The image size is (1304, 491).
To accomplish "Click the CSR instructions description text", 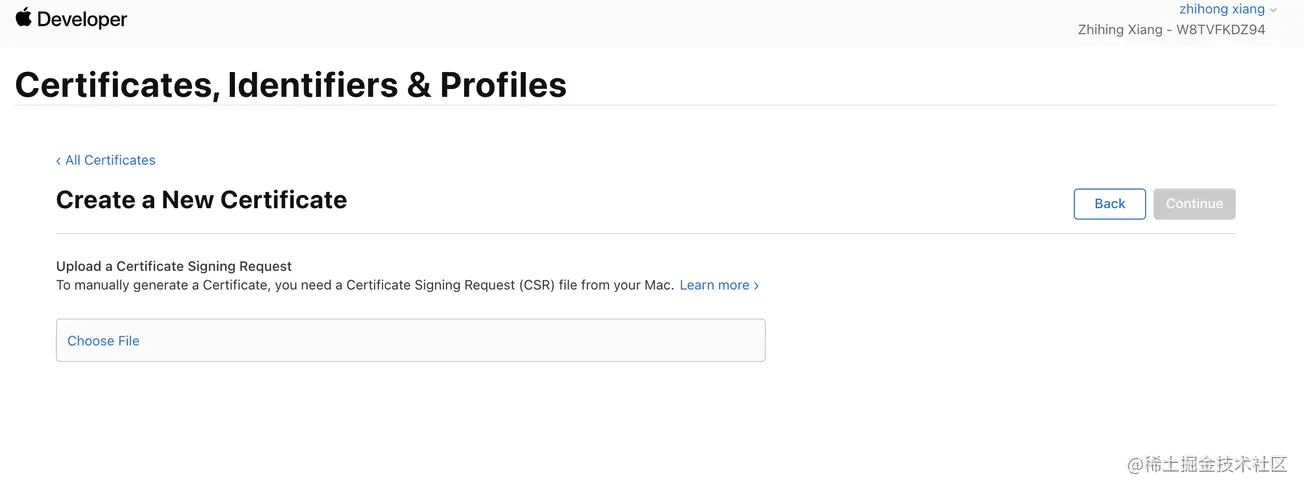I will [365, 285].
